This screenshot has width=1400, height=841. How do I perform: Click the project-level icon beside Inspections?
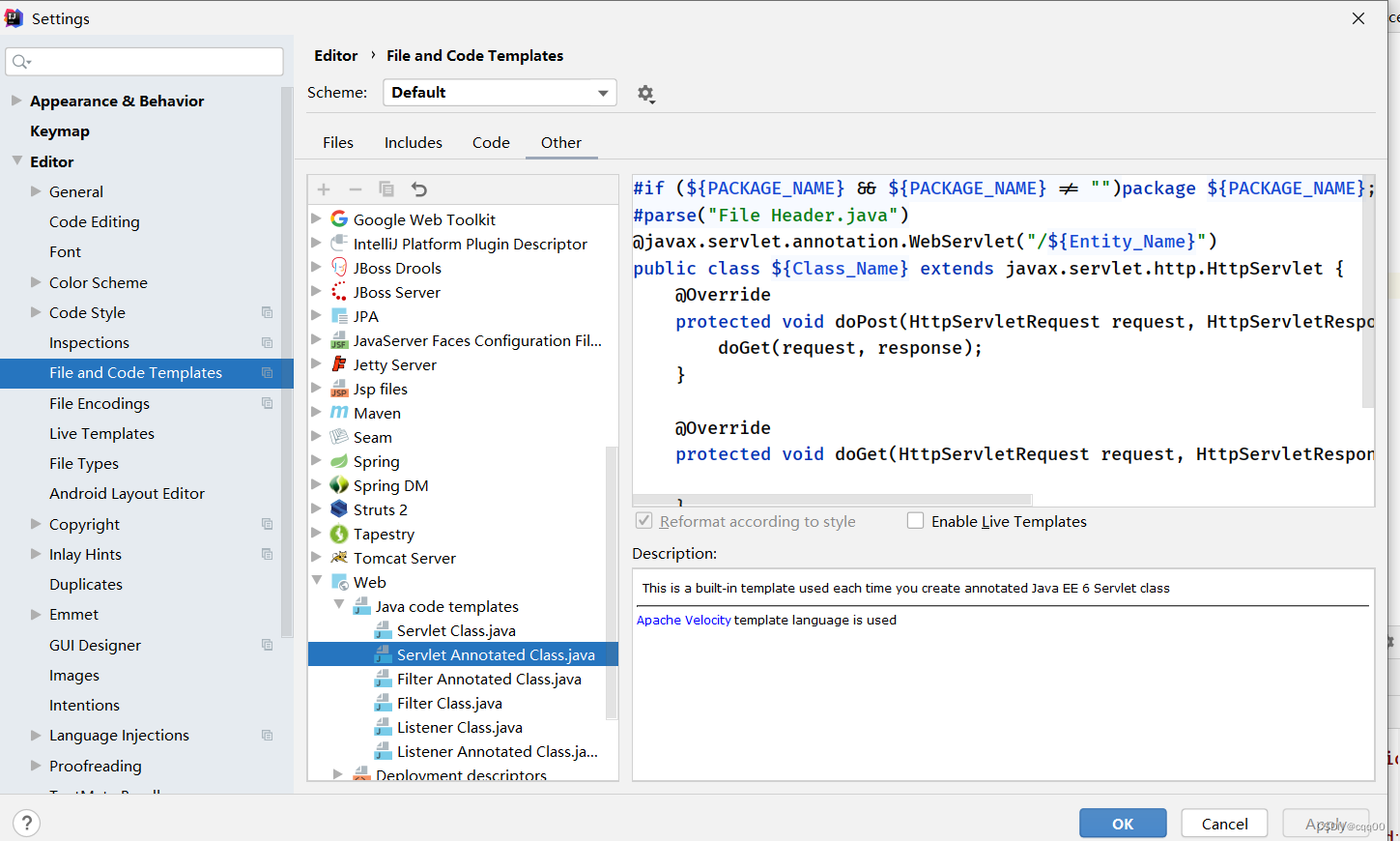pos(268,342)
